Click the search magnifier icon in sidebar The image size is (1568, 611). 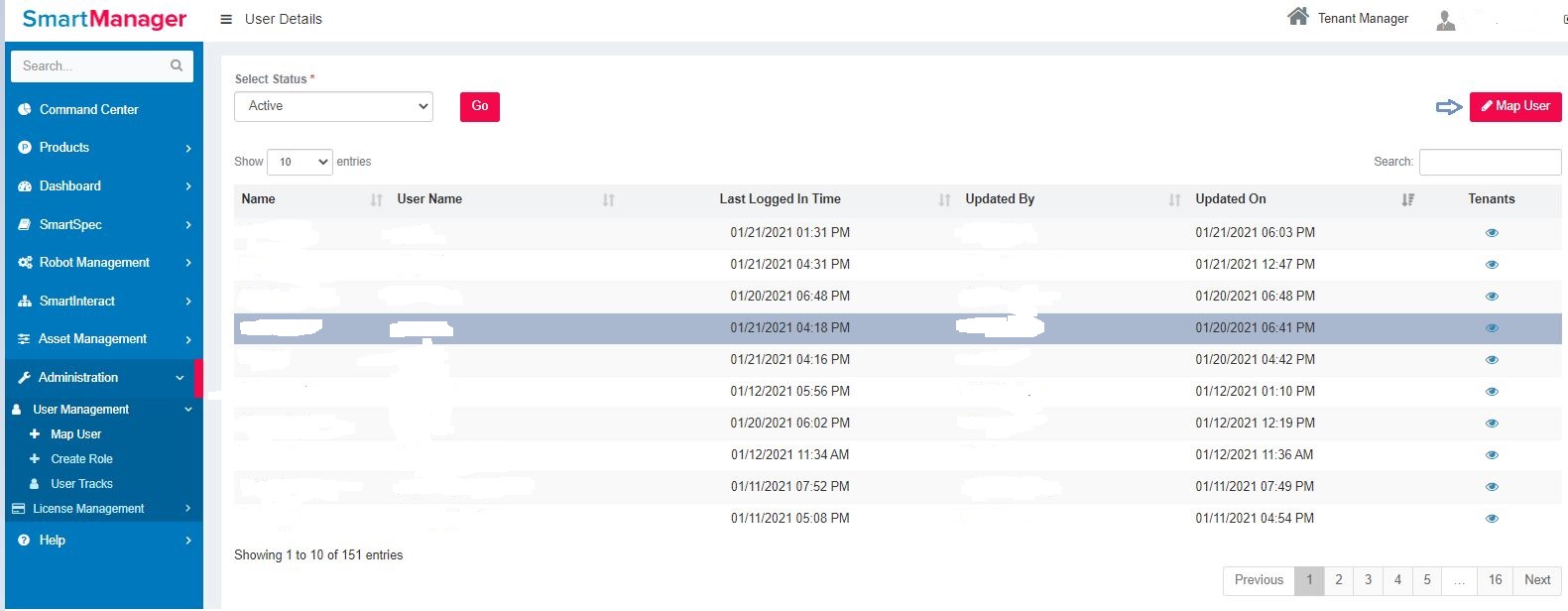pyautogui.click(x=177, y=66)
